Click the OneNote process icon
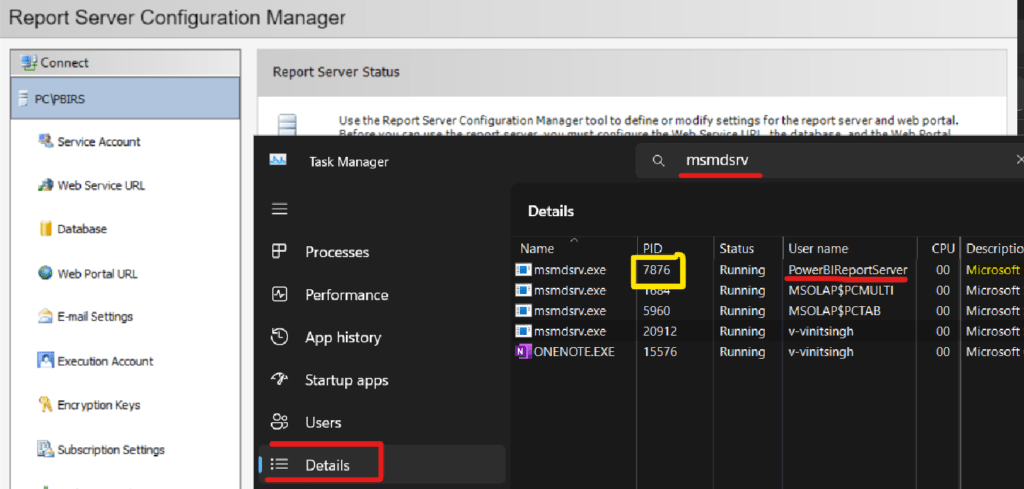The image size is (1024, 489). click(x=522, y=351)
